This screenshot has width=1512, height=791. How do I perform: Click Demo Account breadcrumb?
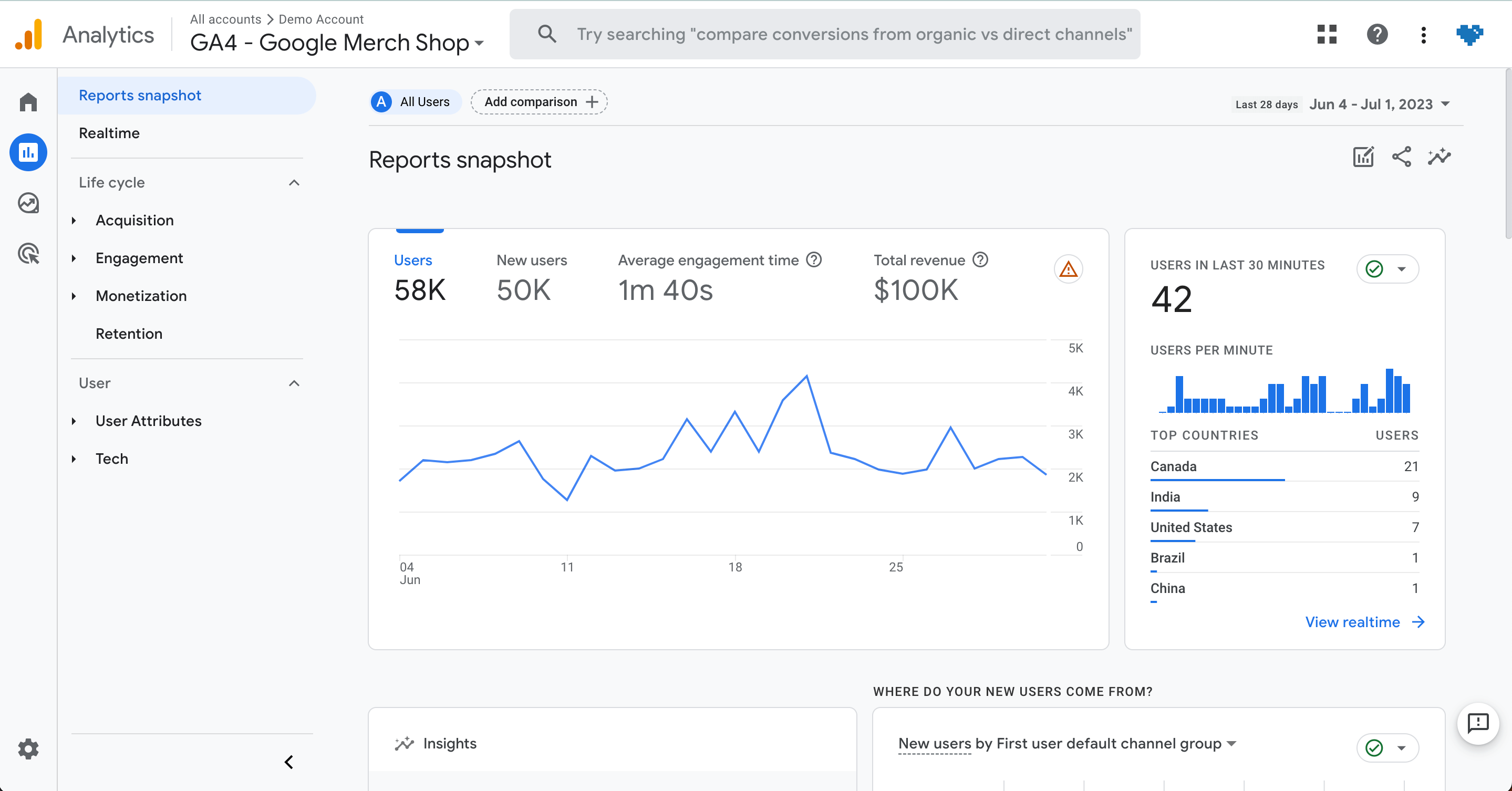(321, 19)
